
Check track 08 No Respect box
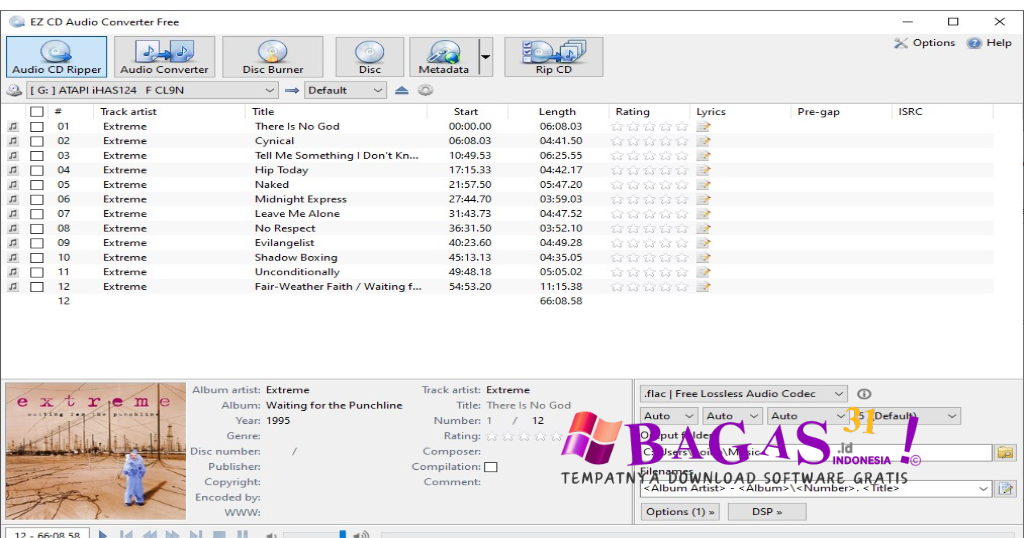(x=37, y=229)
